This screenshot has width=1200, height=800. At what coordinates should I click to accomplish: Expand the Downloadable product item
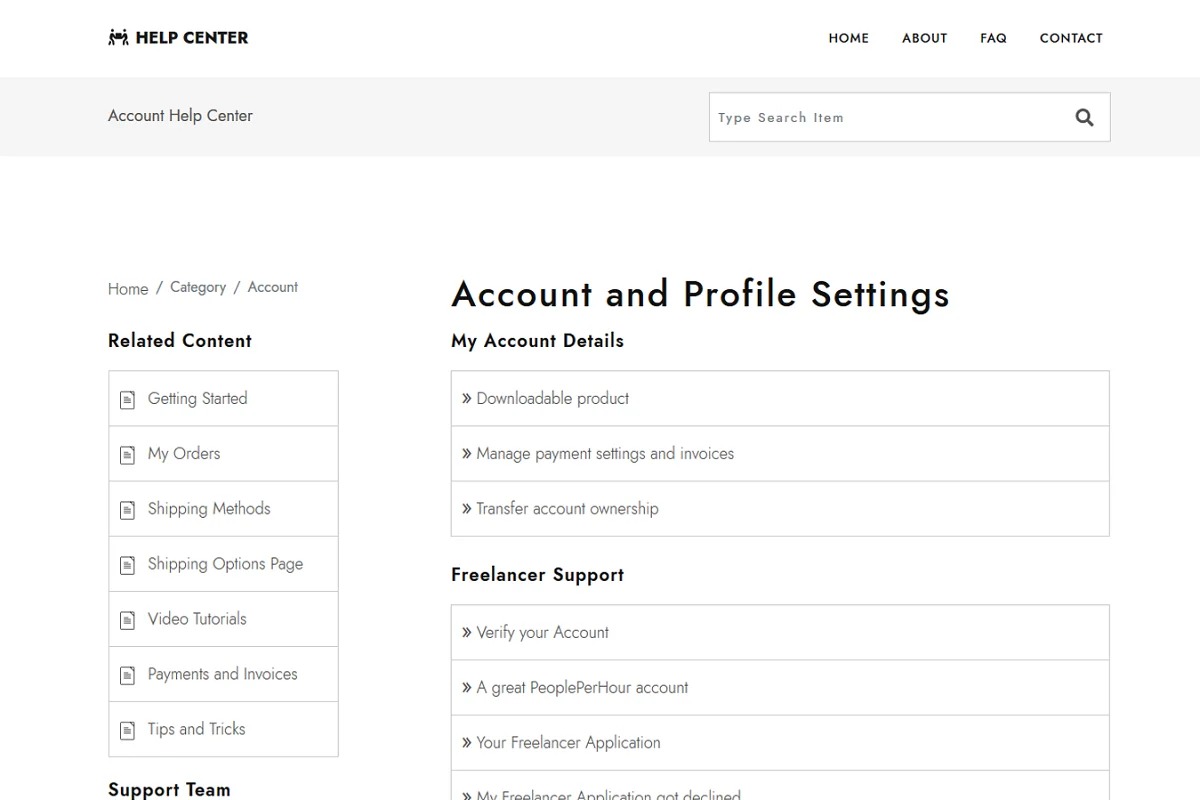552,398
